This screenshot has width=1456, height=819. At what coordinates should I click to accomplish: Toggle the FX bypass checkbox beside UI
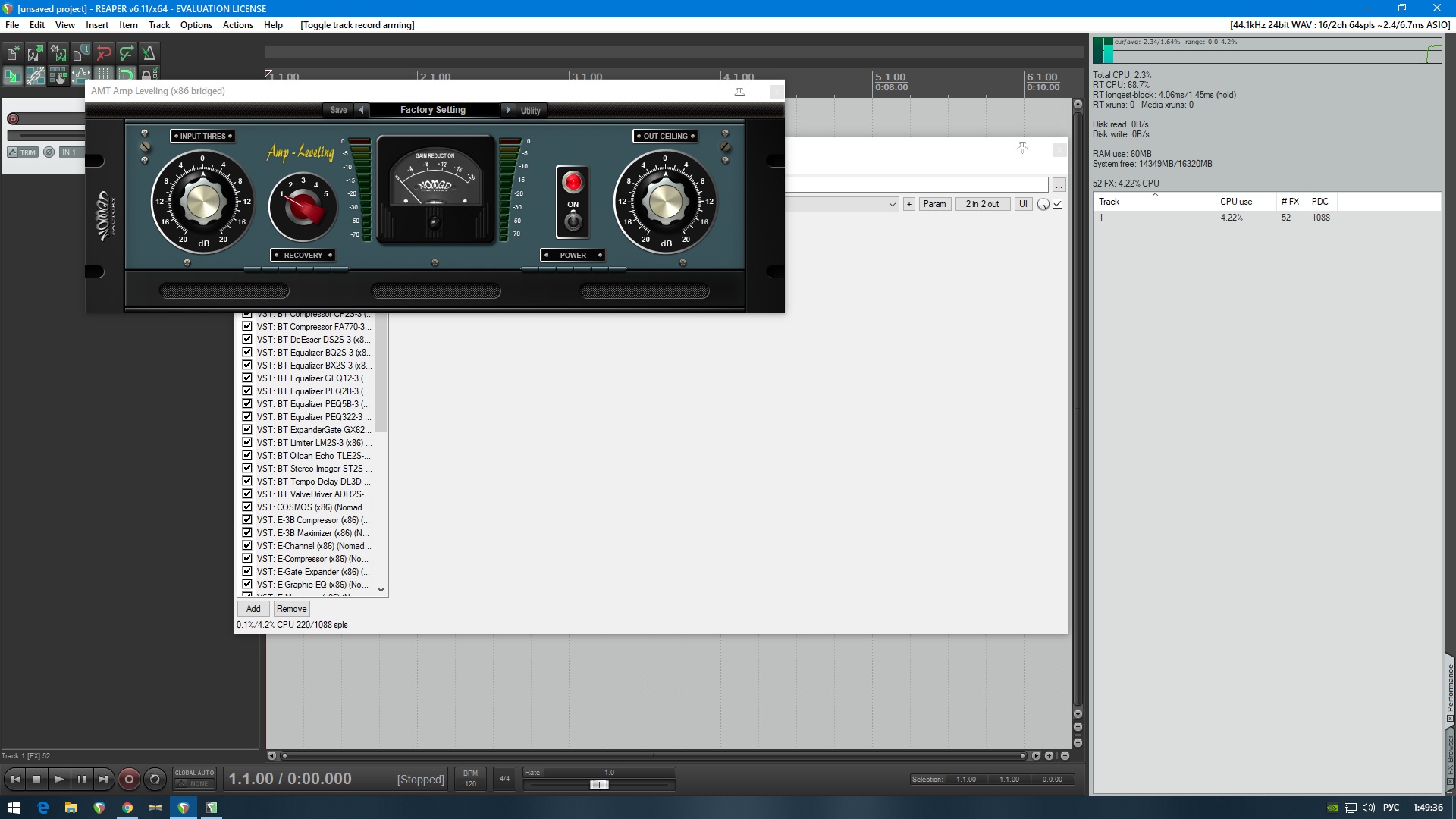click(x=1058, y=204)
